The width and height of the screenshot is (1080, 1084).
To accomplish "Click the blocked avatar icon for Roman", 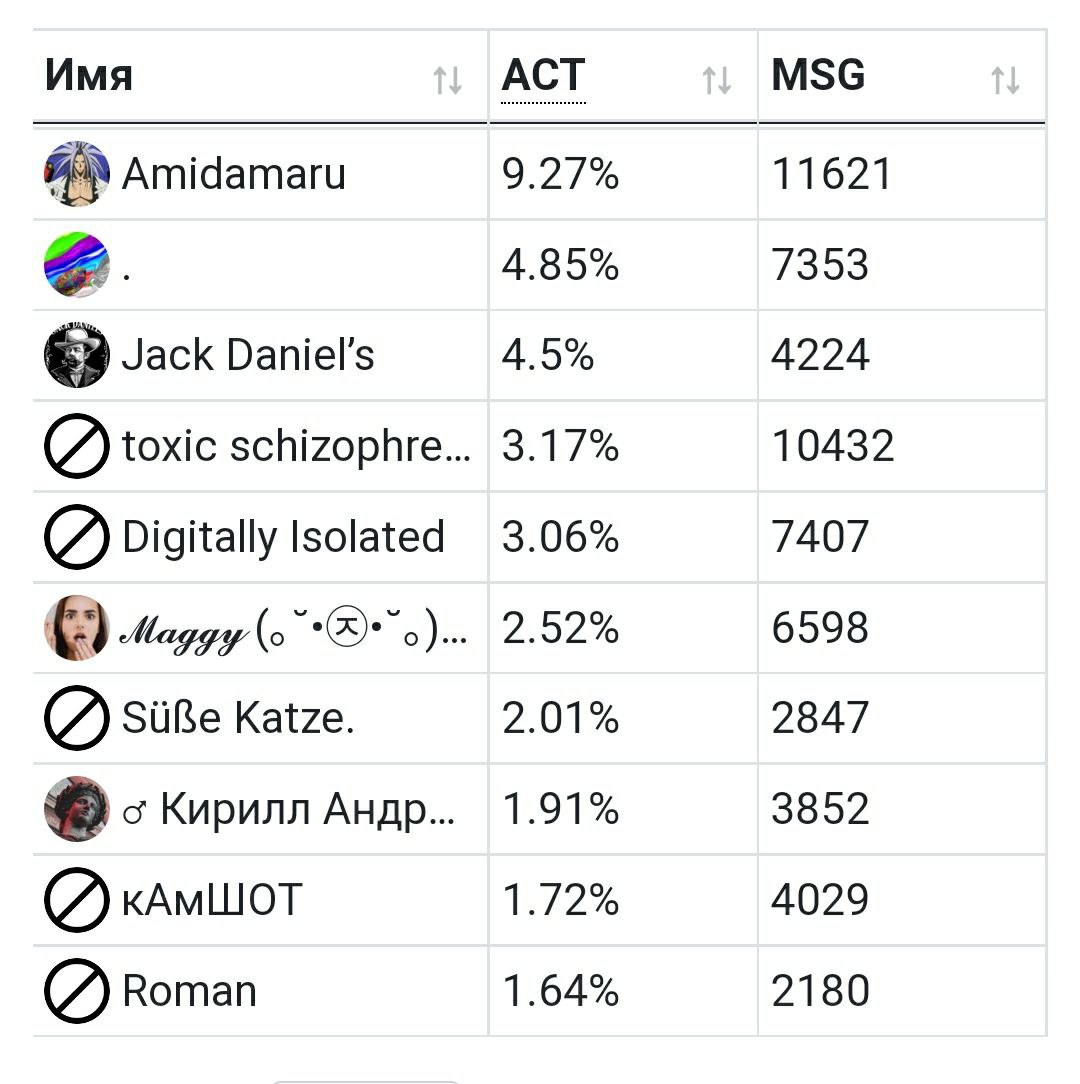I will 77,991.
